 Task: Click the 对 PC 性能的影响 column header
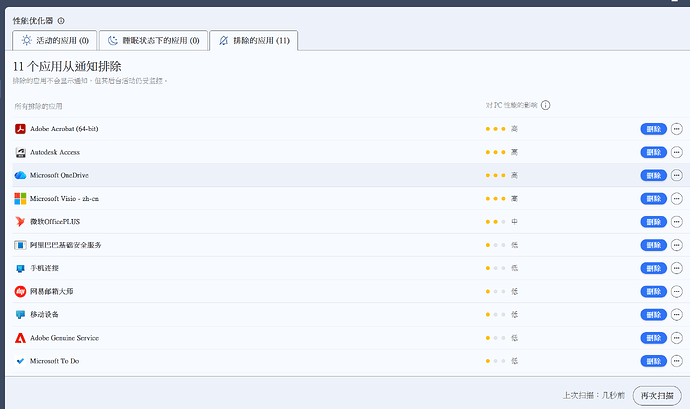pos(511,105)
